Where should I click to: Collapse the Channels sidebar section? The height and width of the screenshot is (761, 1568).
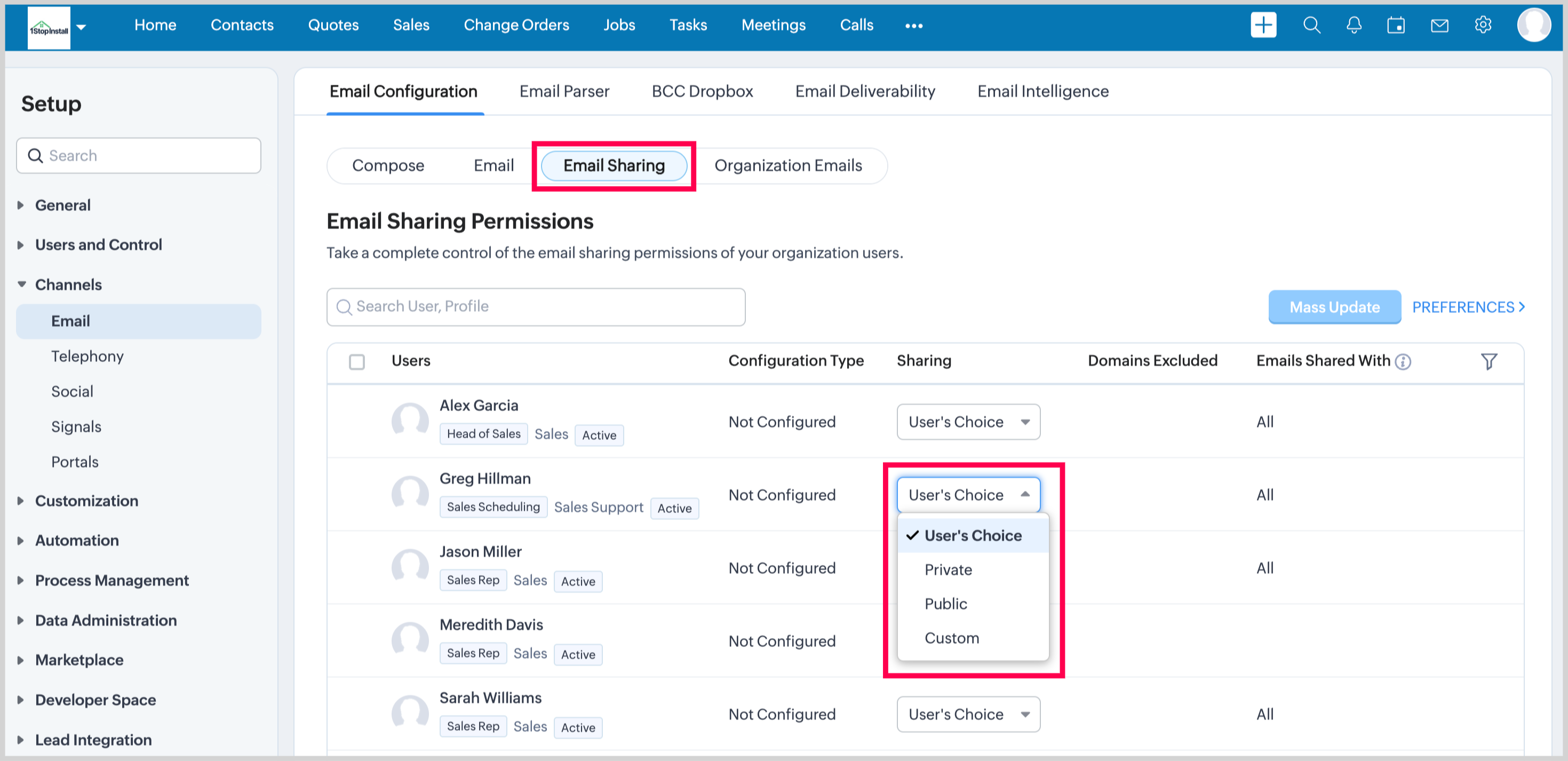tap(68, 284)
